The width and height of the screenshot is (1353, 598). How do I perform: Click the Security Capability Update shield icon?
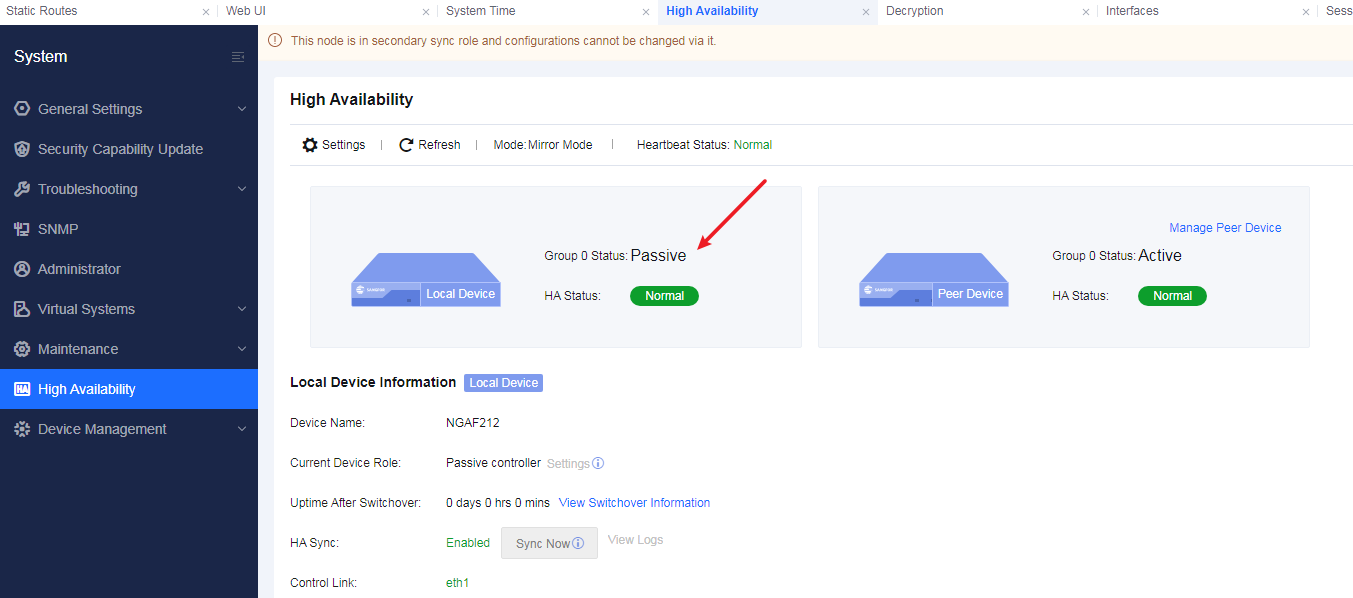[x=22, y=149]
